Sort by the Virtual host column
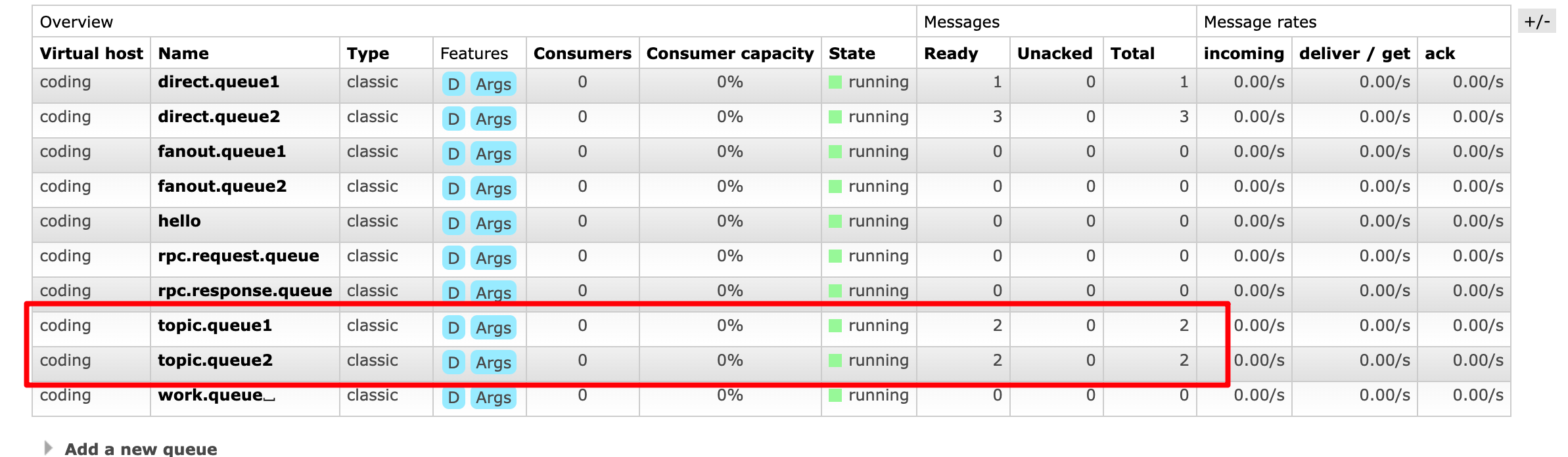This screenshot has width=1568, height=457. [91, 53]
